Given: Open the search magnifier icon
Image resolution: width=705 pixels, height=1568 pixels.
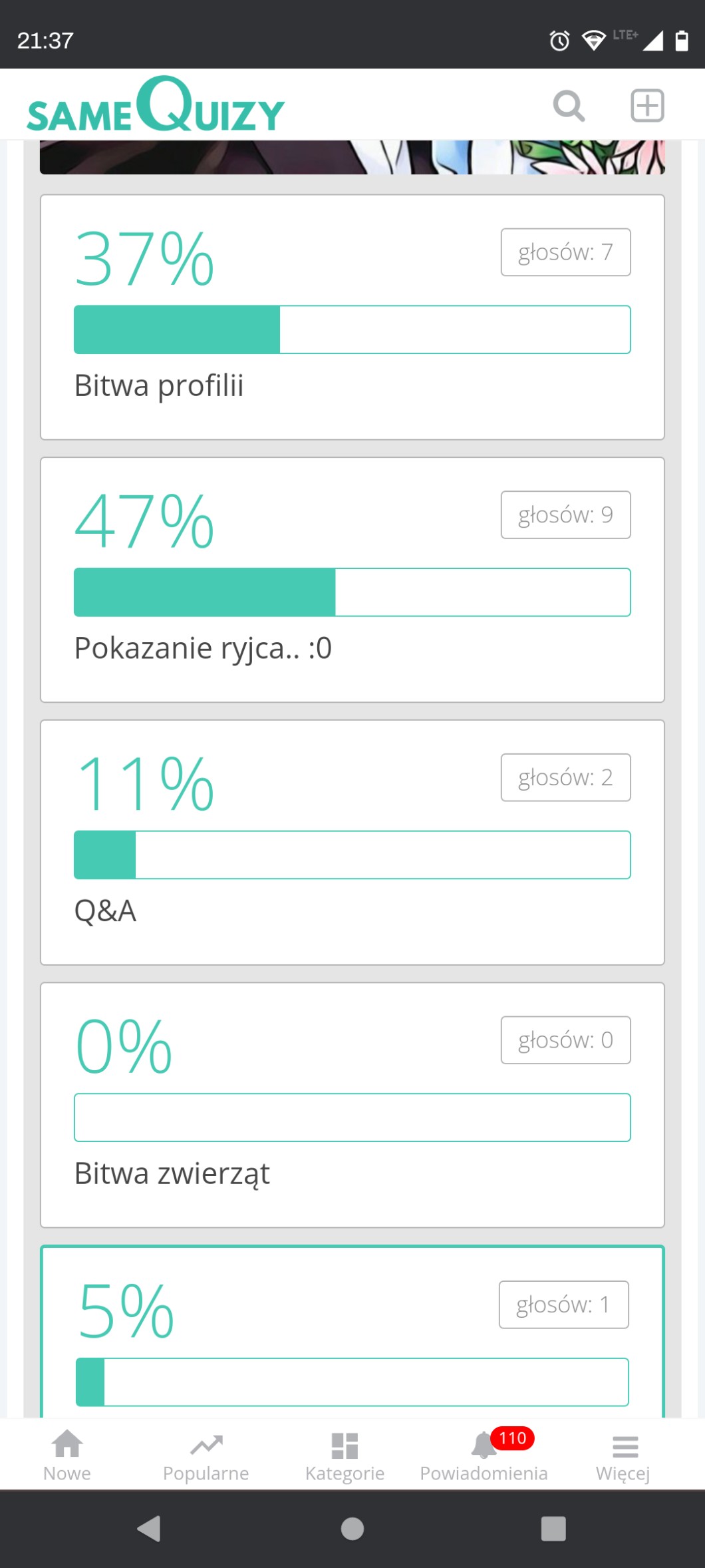Looking at the screenshot, I should 569,106.
